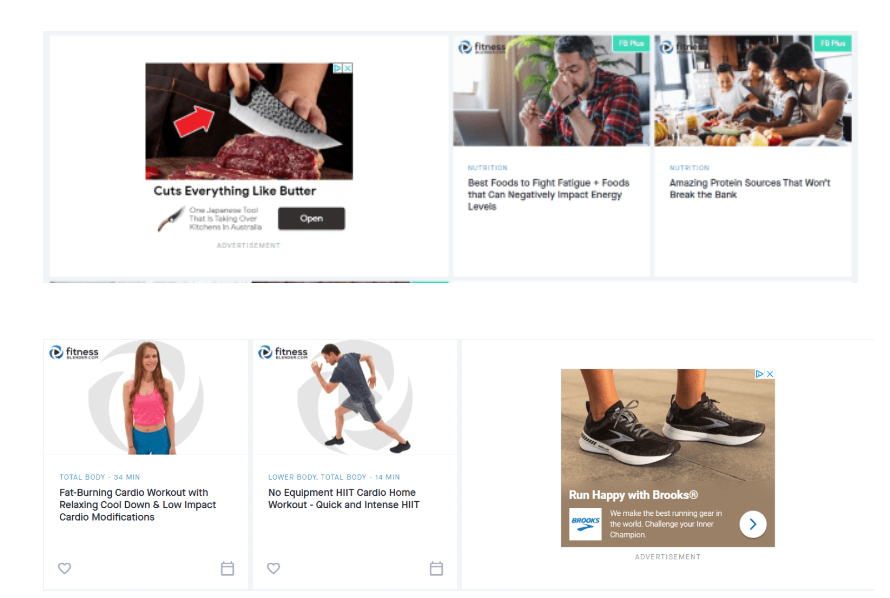Favorite the Fat-Burning Cardio Workout with heart icon
890x598 pixels.
[x=65, y=568]
